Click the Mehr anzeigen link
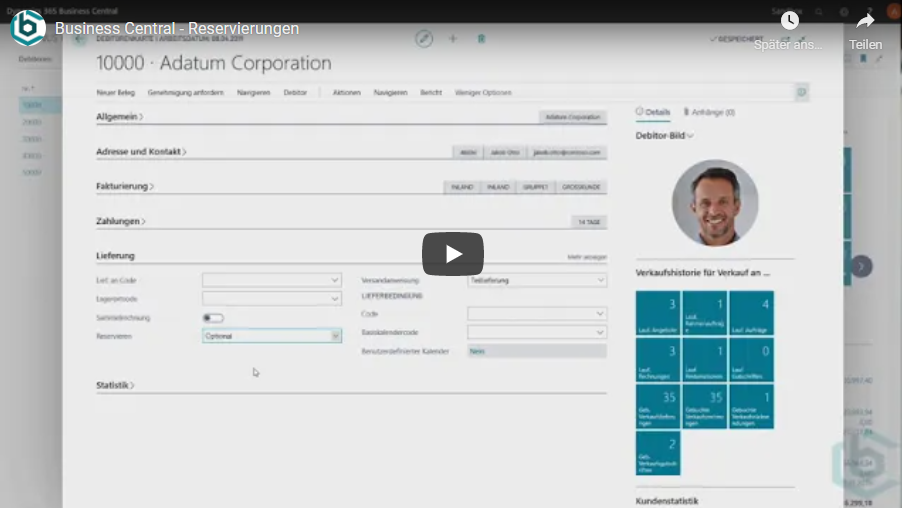 pos(587,257)
